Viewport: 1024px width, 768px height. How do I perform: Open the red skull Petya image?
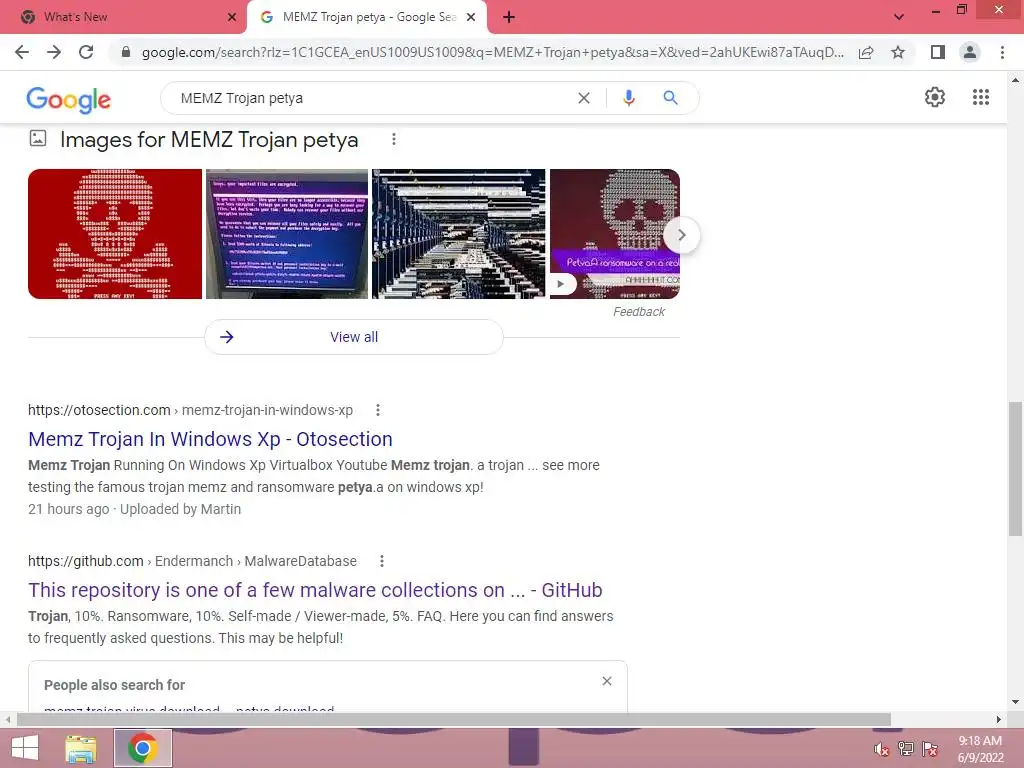(x=115, y=234)
